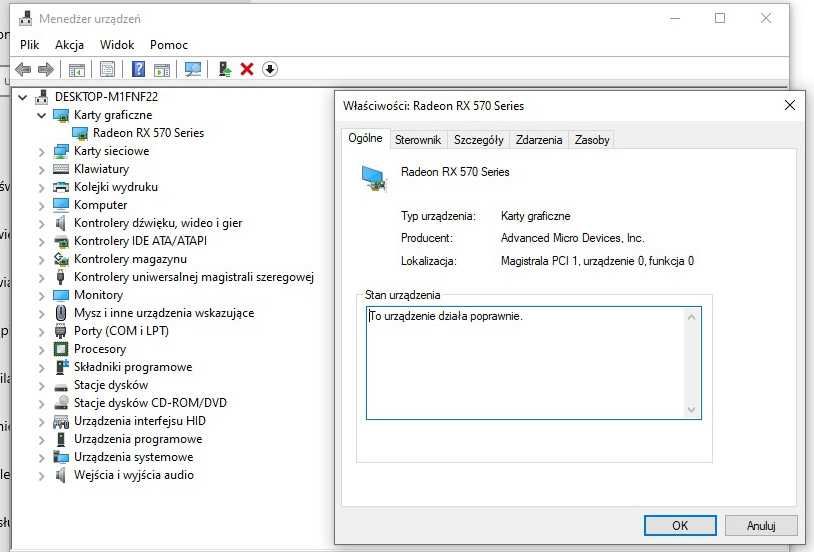Expand the Procesory category

(x=42, y=349)
